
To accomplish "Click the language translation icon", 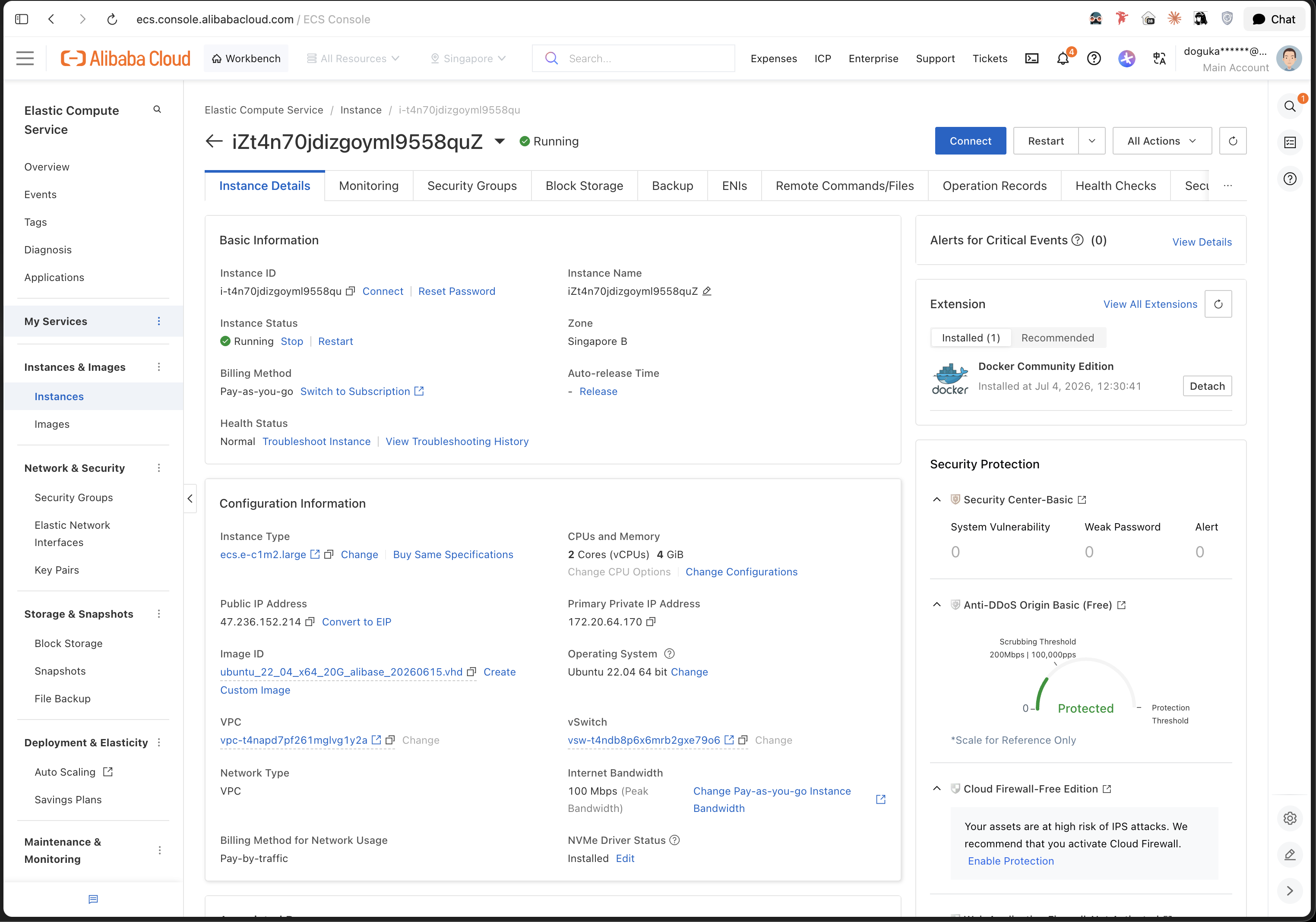I will pyautogui.click(x=1160, y=58).
